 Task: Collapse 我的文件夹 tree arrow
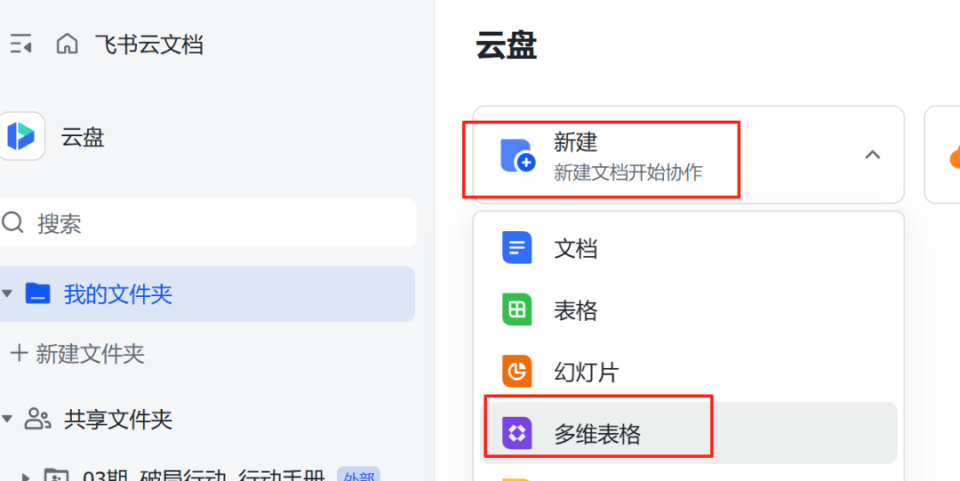pyautogui.click(x=8, y=294)
